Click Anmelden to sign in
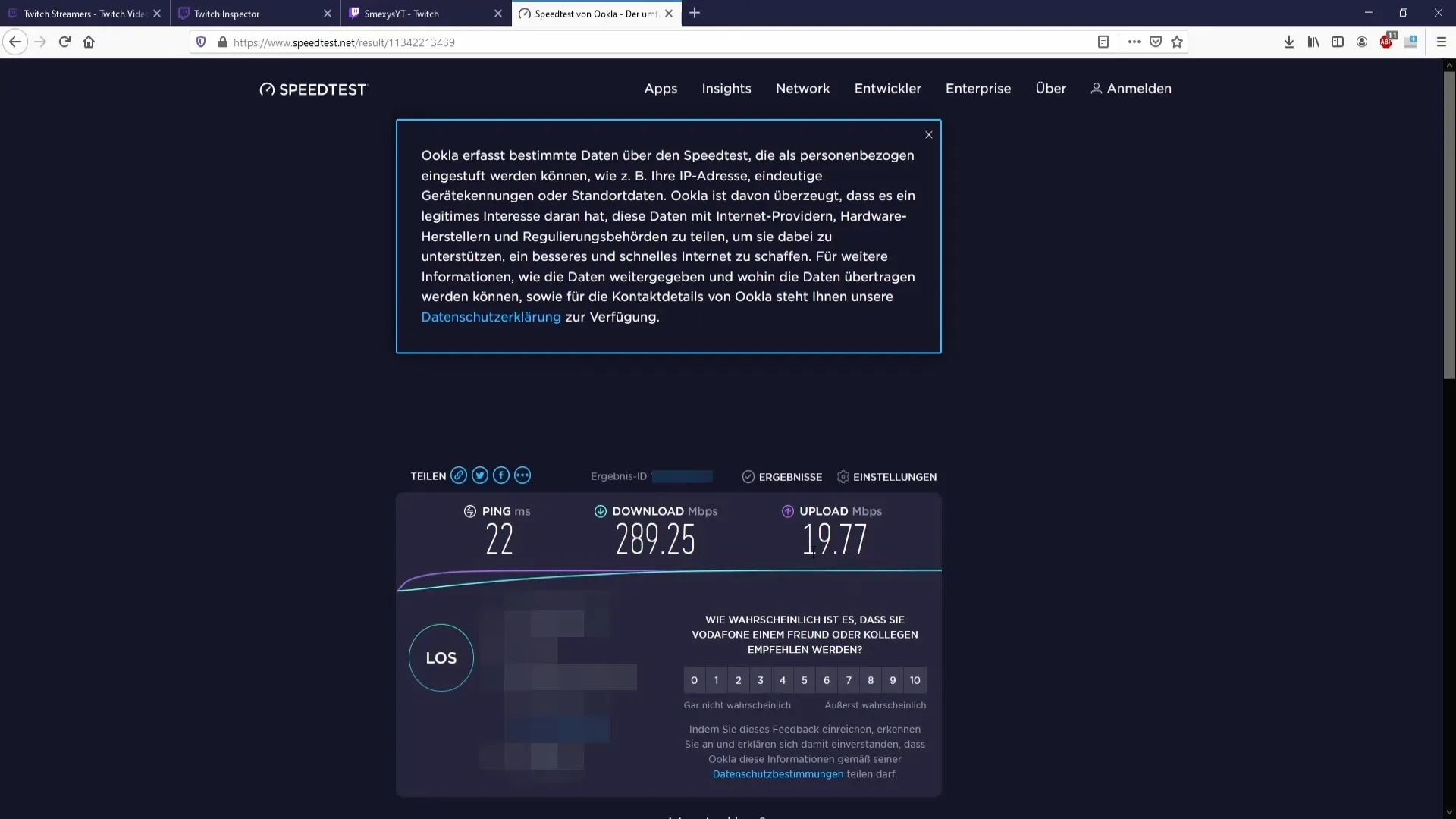The width and height of the screenshot is (1456, 819). tap(1131, 89)
